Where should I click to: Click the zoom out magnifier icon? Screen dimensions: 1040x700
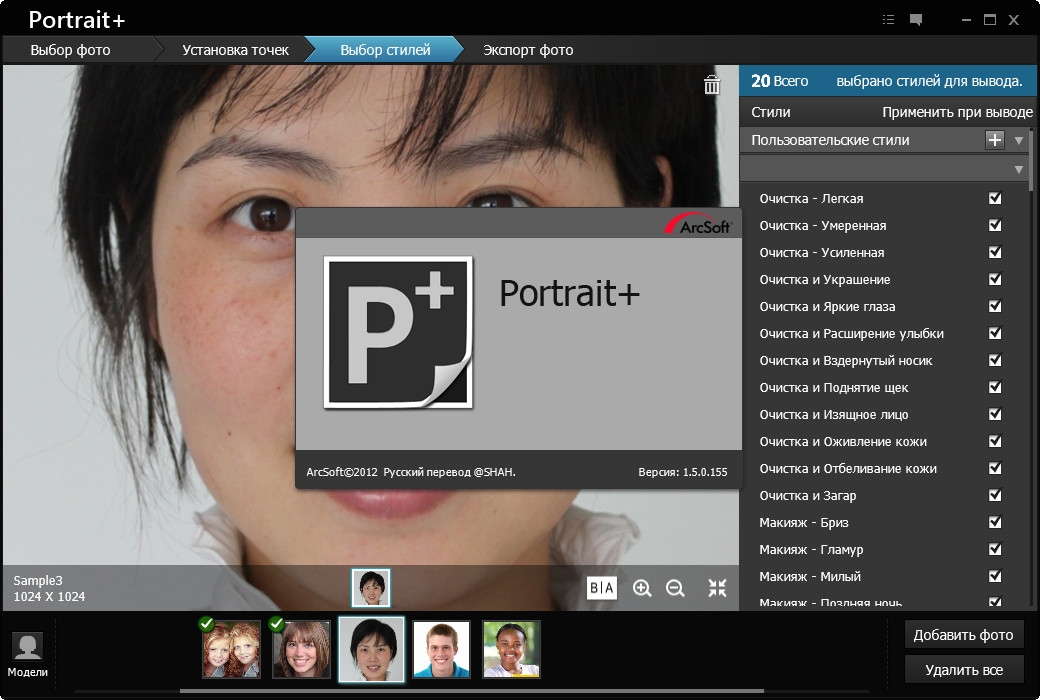(675, 588)
